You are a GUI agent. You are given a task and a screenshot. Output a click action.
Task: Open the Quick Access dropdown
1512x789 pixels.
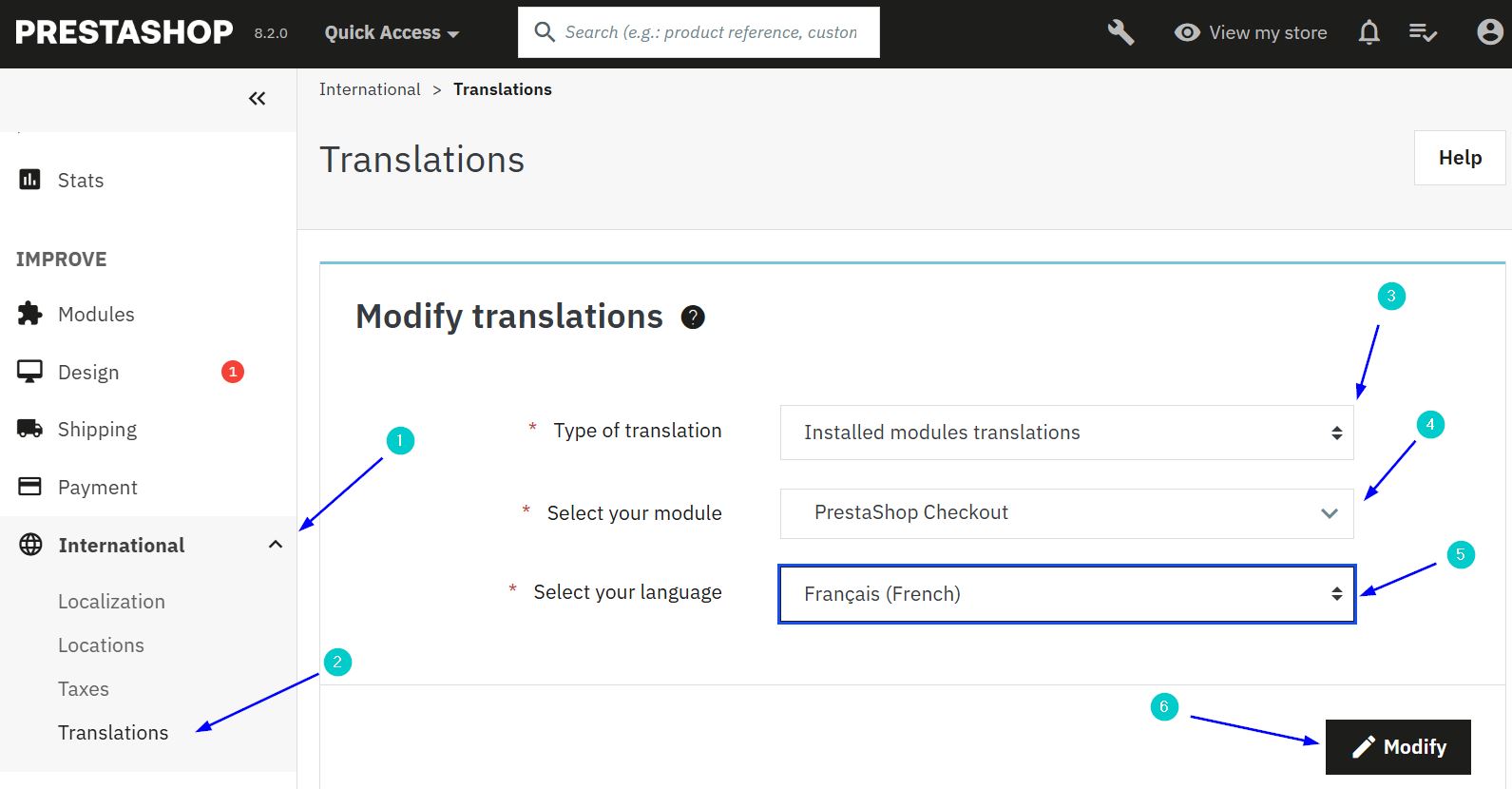coord(392,32)
